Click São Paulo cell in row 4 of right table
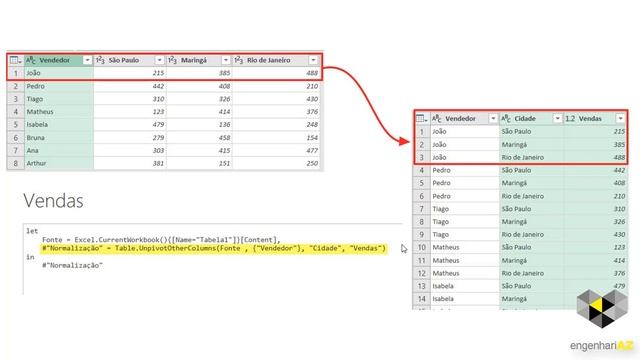 tap(531, 170)
